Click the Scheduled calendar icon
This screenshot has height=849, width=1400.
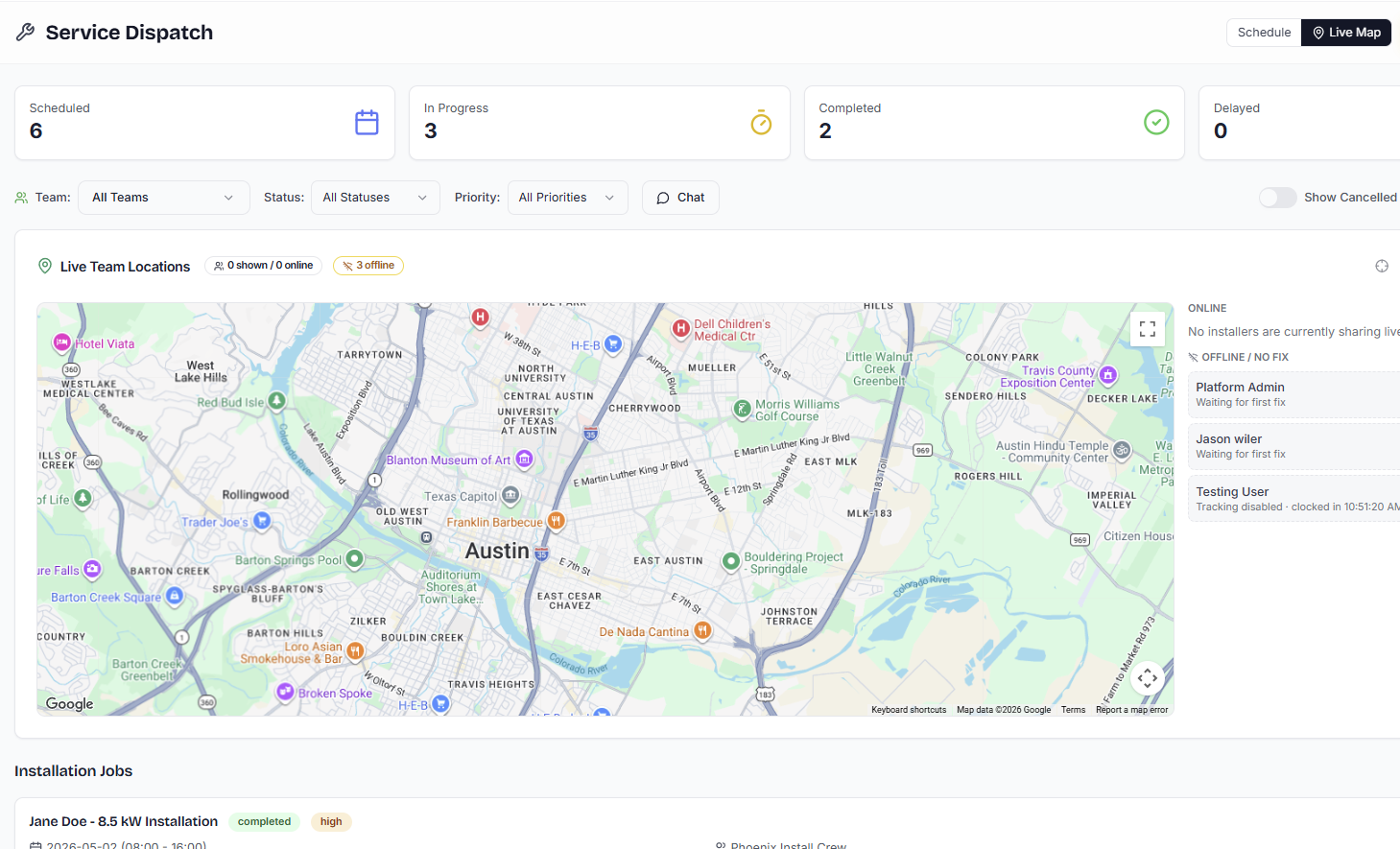coord(367,123)
